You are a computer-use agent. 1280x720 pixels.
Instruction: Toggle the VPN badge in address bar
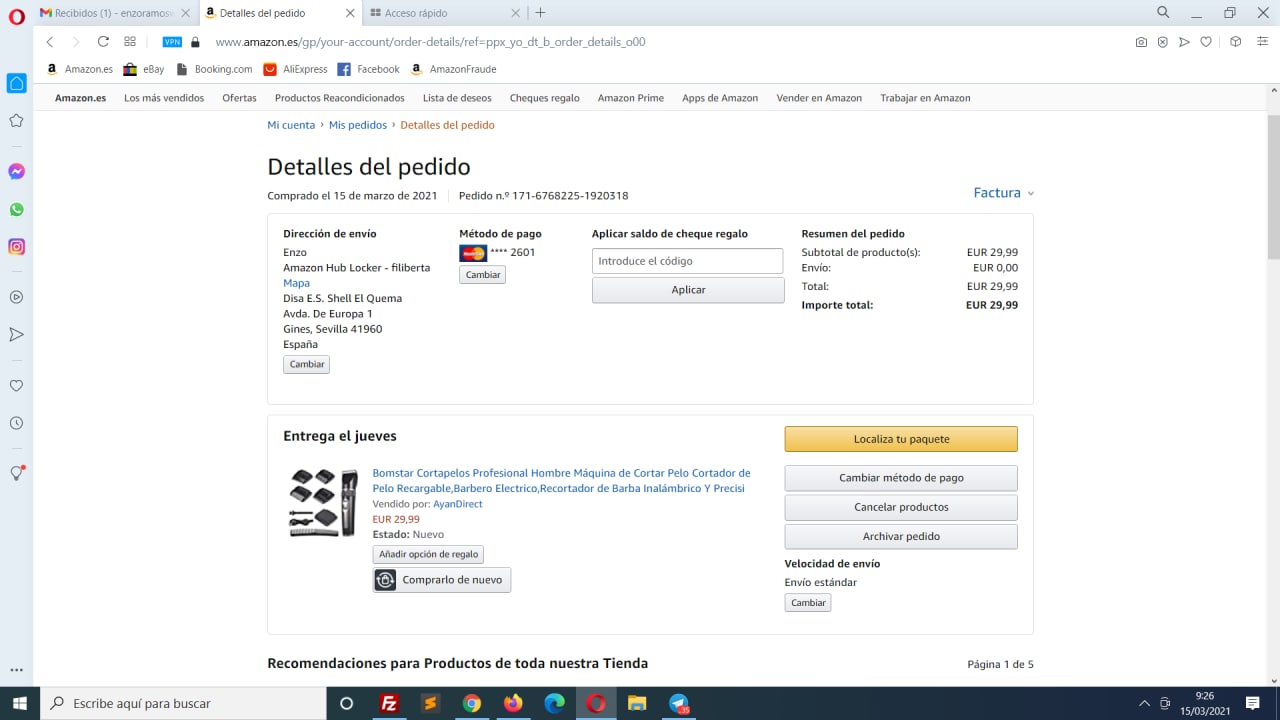coord(172,42)
